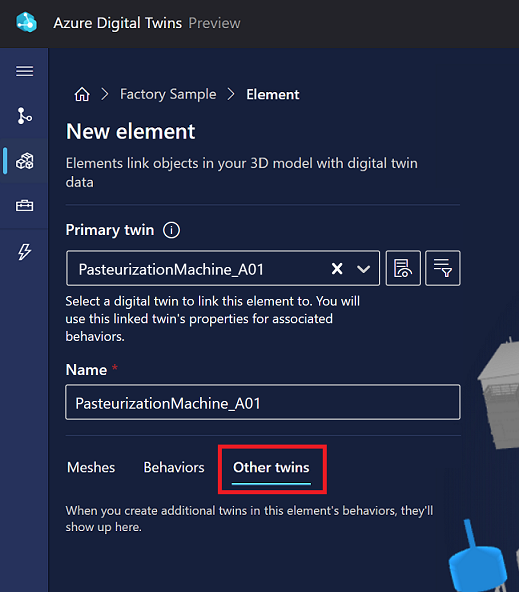519x592 pixels.
Task: Click the Primary twin info icon
Action: [x=171, y=230]
